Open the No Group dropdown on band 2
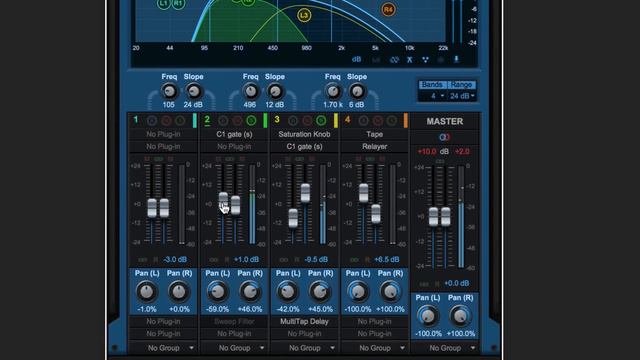The image size is (640, 360). pyautogui.click(x=234, y=348)
